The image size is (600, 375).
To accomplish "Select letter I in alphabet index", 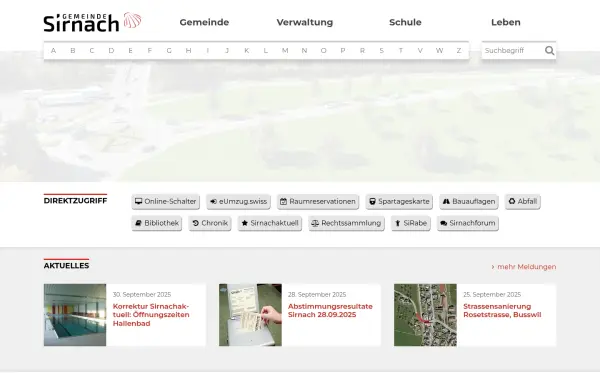I will [x=208, y=51].
